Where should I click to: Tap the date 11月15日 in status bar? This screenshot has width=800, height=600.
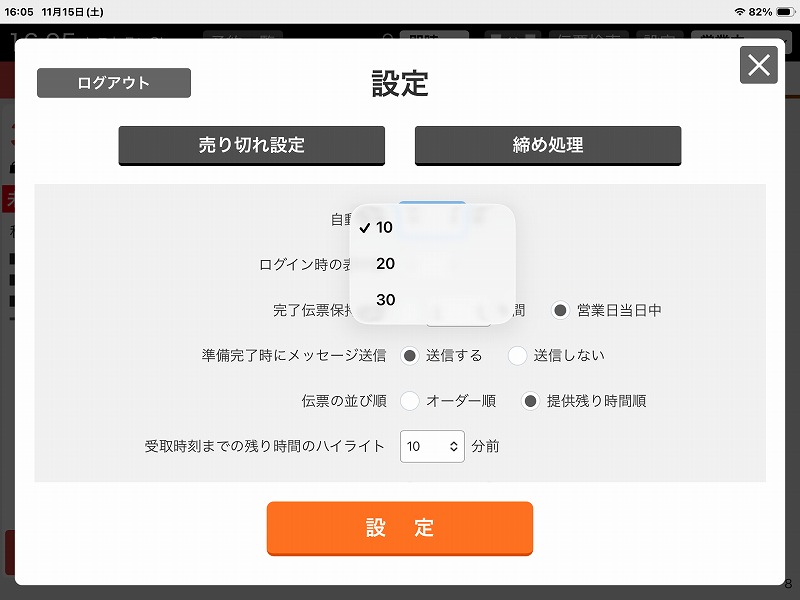[63, 12]
